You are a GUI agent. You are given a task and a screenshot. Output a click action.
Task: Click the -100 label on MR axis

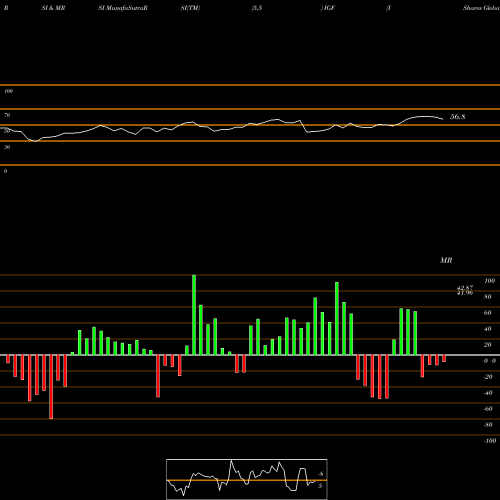point(489,441)
